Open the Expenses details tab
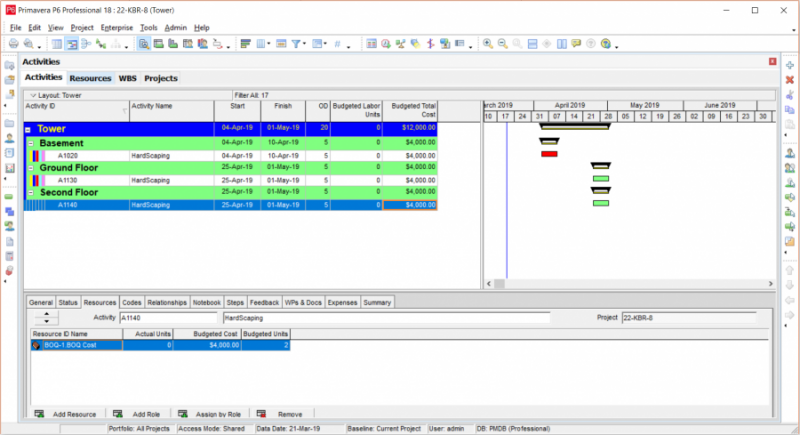The image size is (800, 435). click(x=342, y=302)
